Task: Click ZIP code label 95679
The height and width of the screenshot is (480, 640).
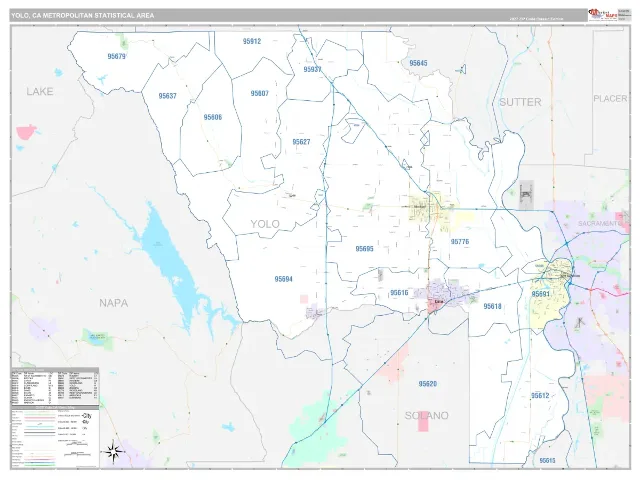Action: coord(116,56)
